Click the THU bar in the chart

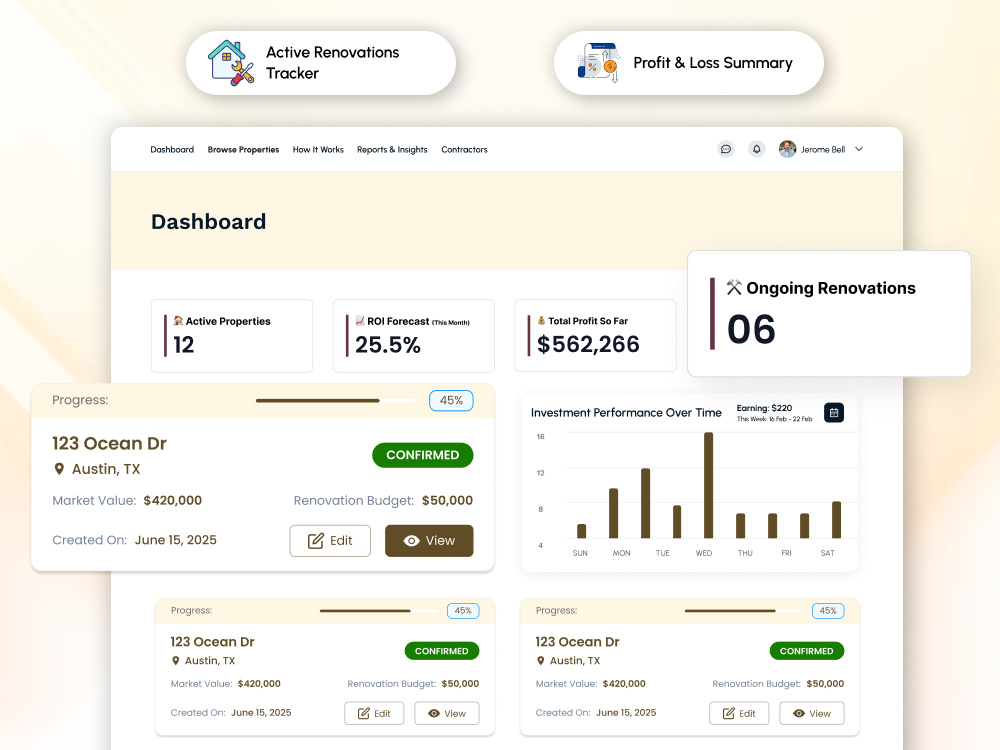point(740,526)
